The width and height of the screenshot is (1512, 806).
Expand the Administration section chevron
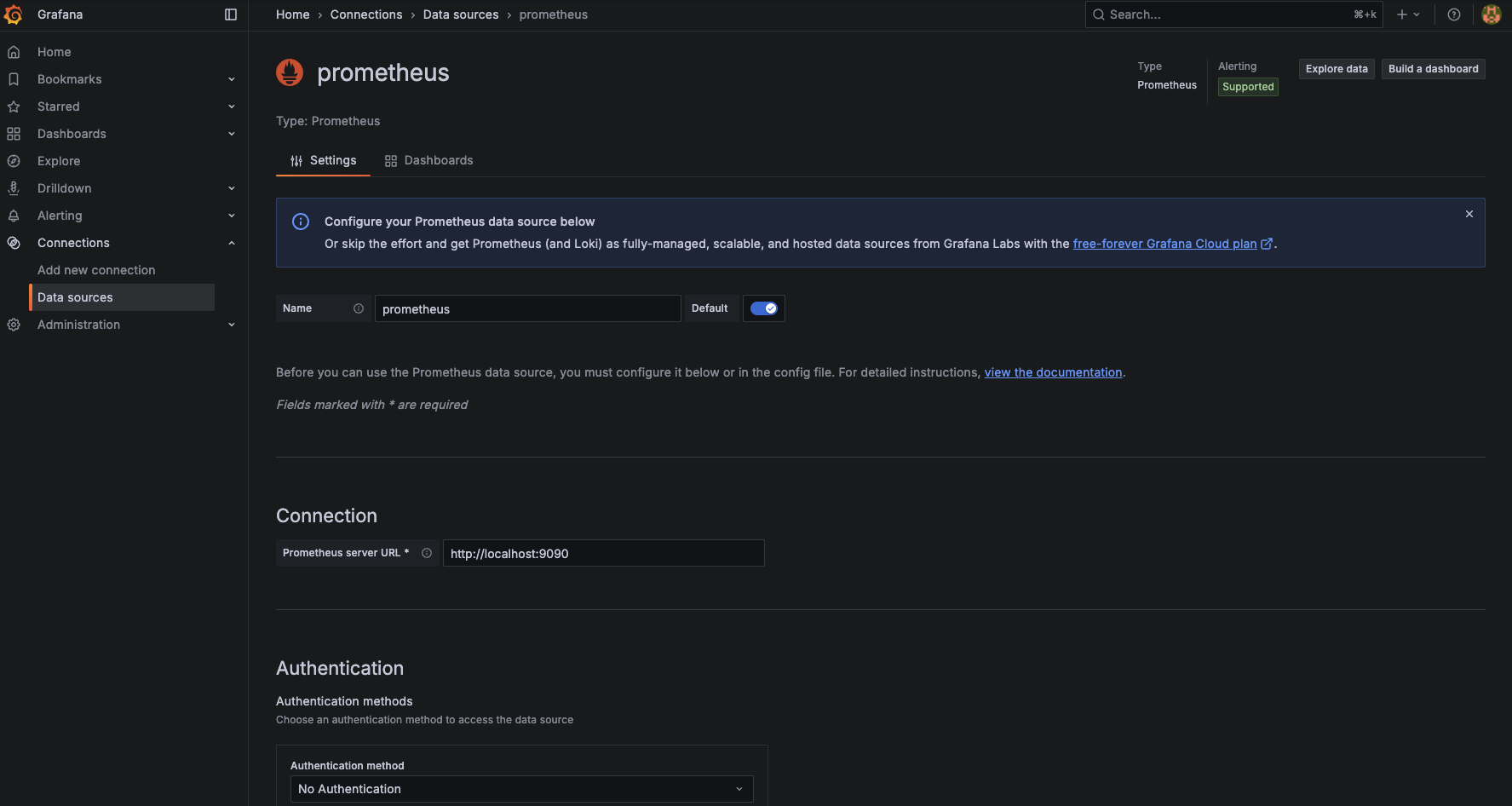(232, 325)
